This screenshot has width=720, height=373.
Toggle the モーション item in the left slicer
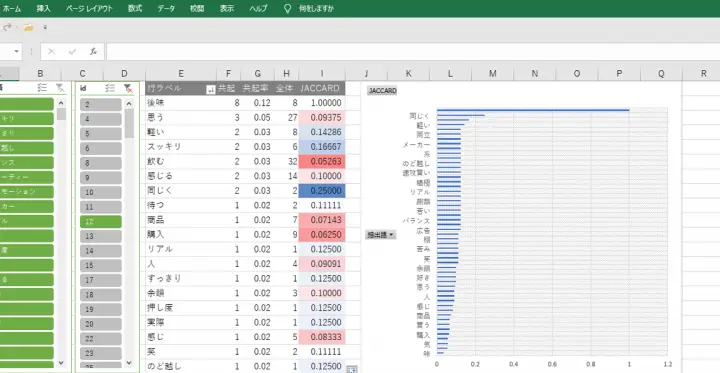26,192
